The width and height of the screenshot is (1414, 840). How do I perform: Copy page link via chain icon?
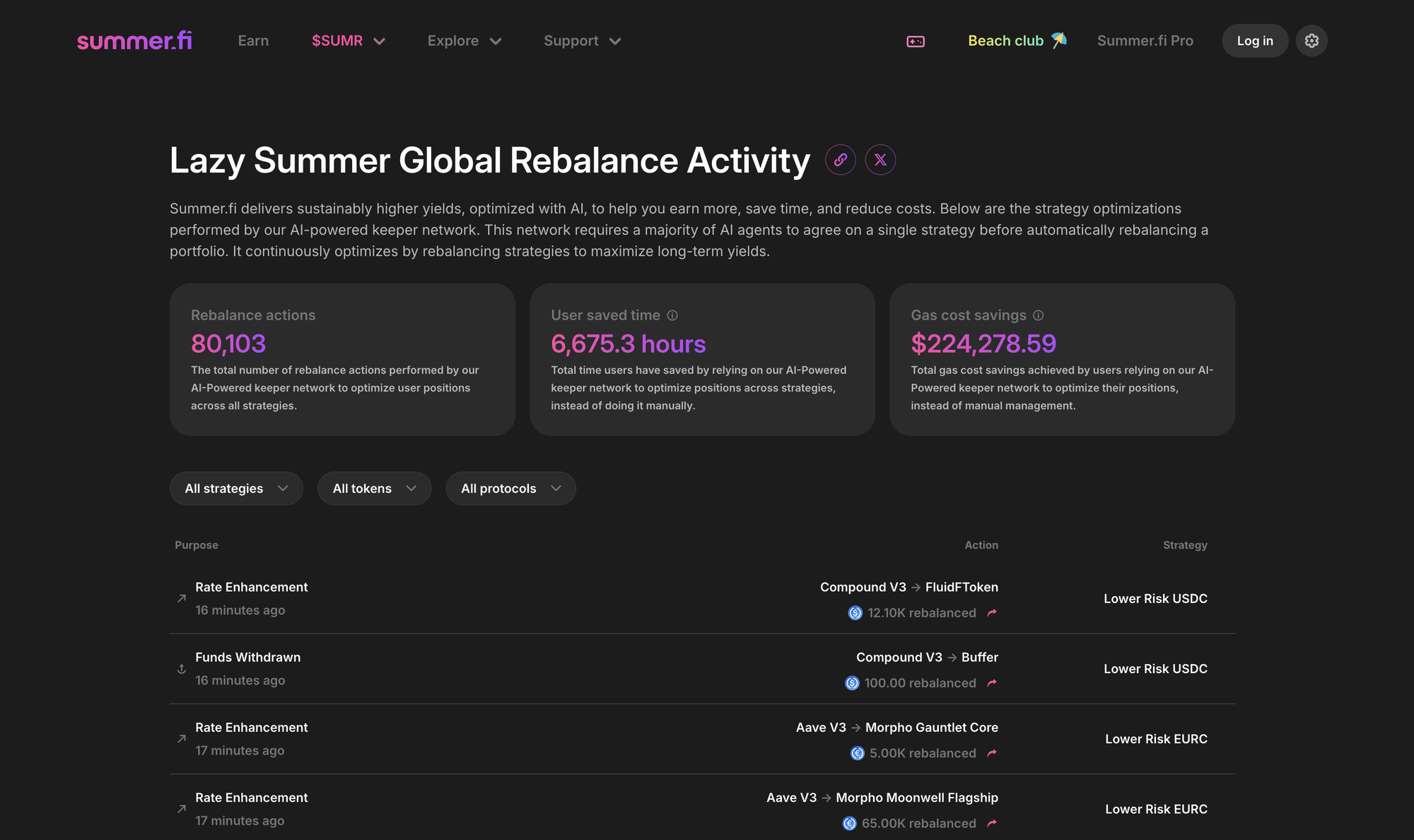pos(841,160)
